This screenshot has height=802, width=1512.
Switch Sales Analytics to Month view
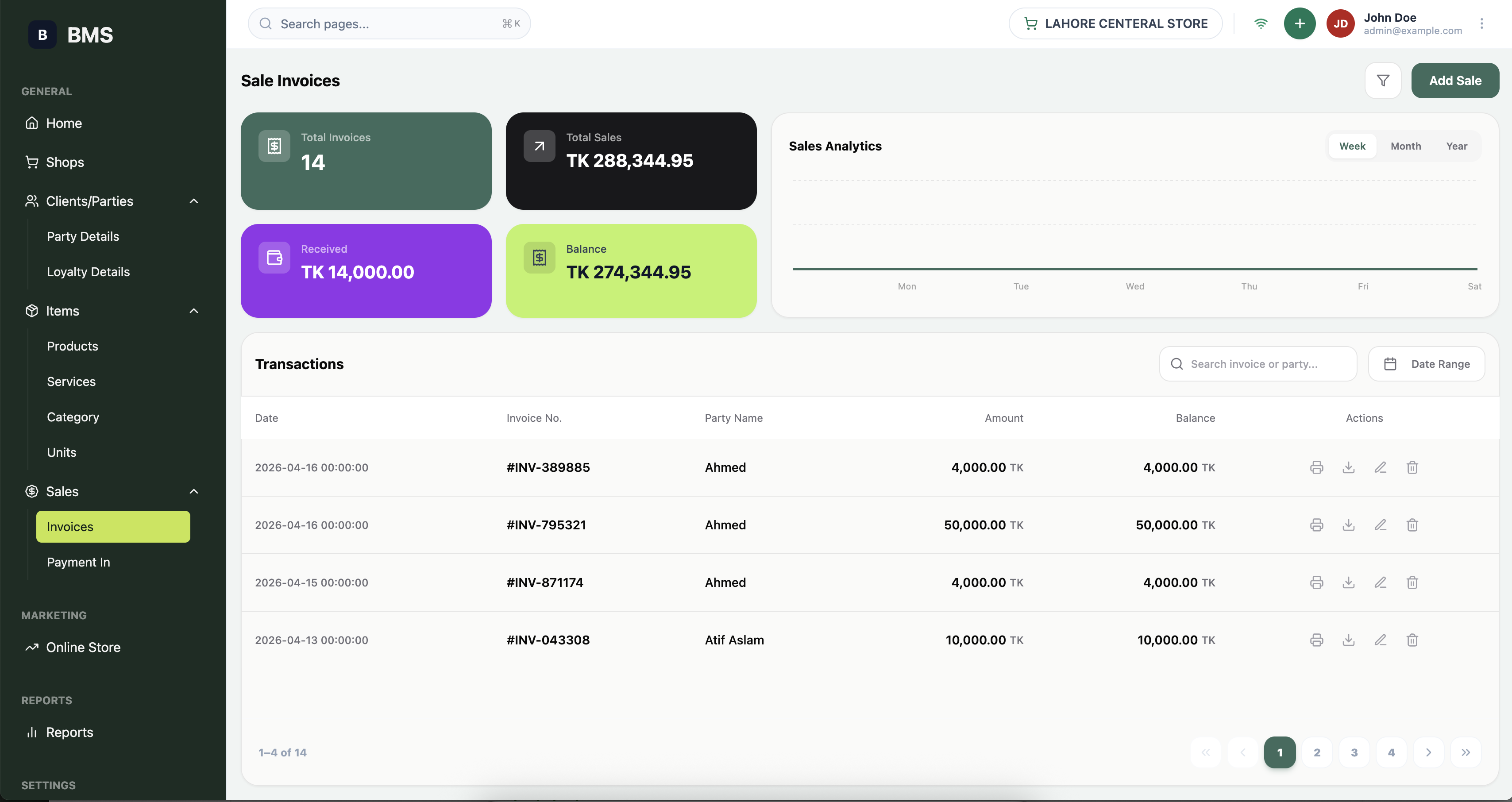tap(1405, 146)
